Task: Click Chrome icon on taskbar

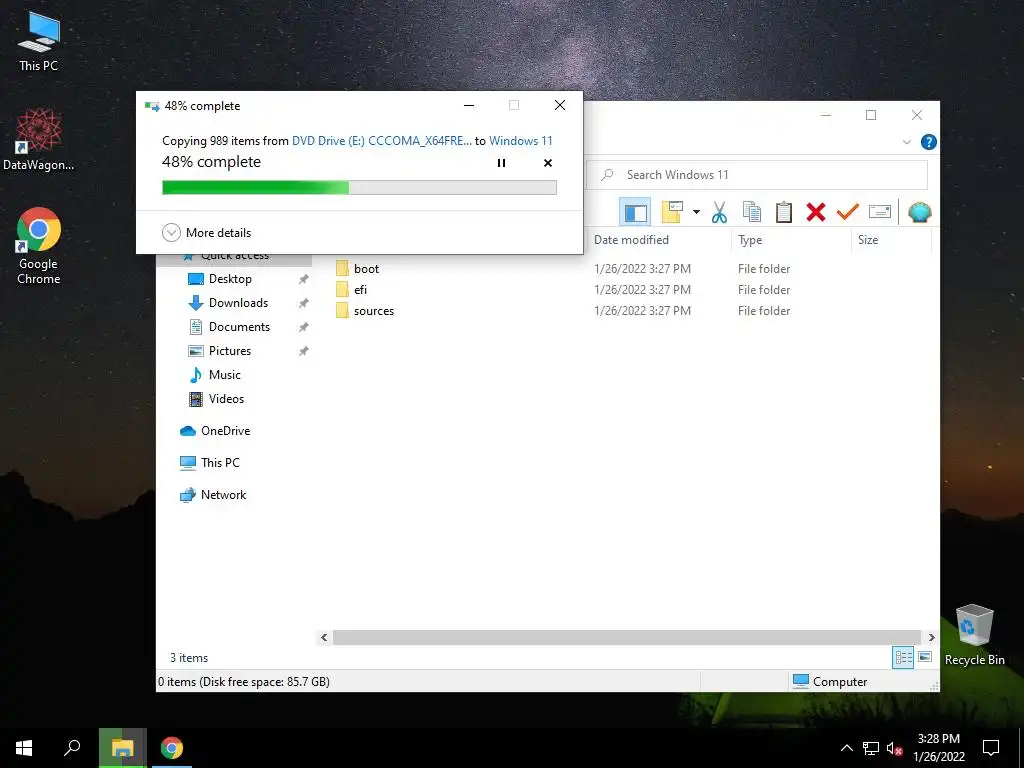Action: tap(172, 748)
